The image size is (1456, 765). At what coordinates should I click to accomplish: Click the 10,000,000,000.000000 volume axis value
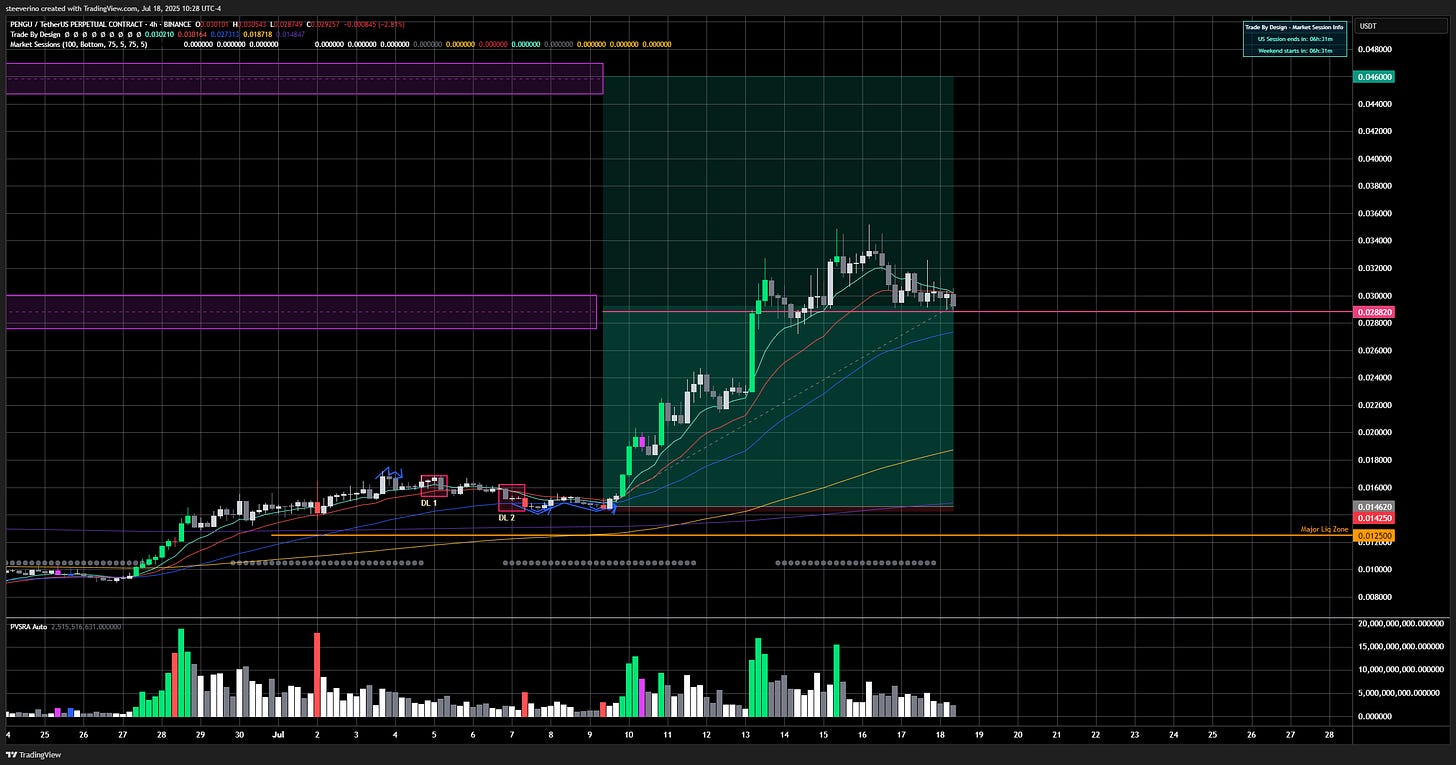(1401, 669)
